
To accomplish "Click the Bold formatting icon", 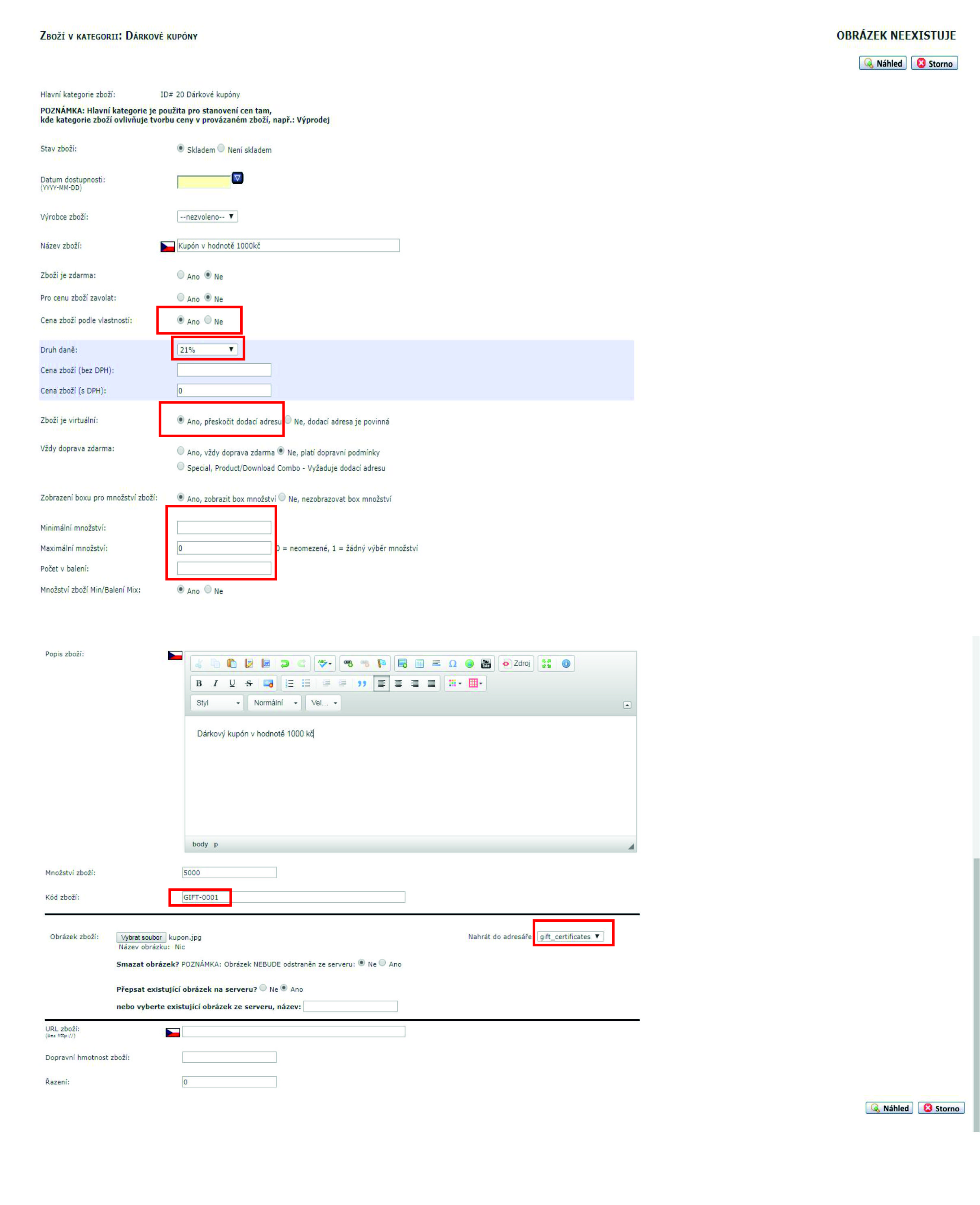I will pyautogui.click(x=199, y=684).
